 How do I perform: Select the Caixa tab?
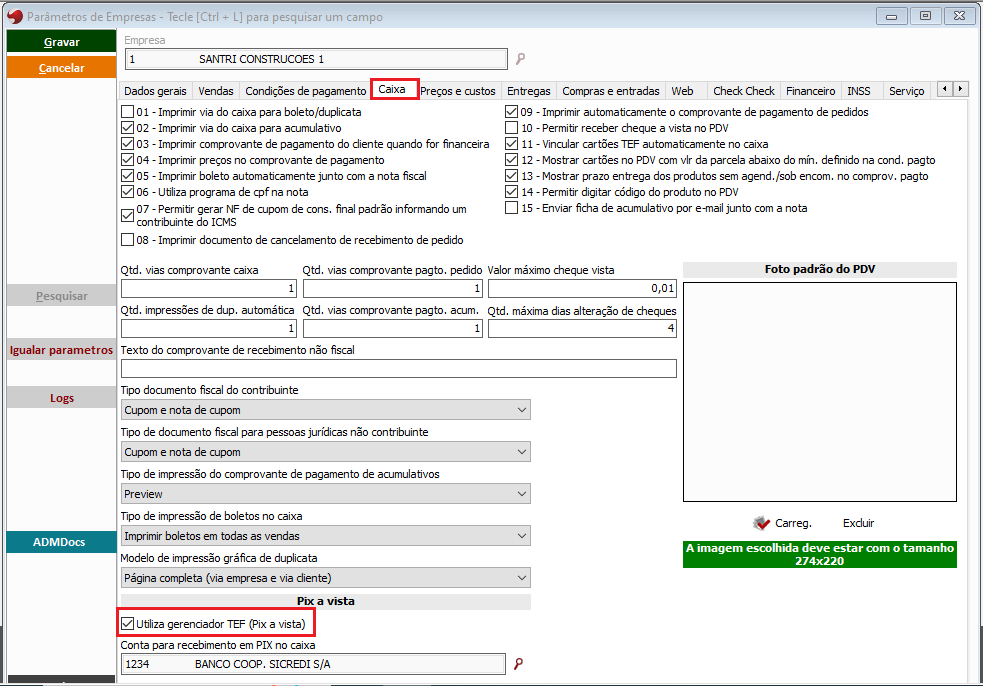(x=394, y=89)
